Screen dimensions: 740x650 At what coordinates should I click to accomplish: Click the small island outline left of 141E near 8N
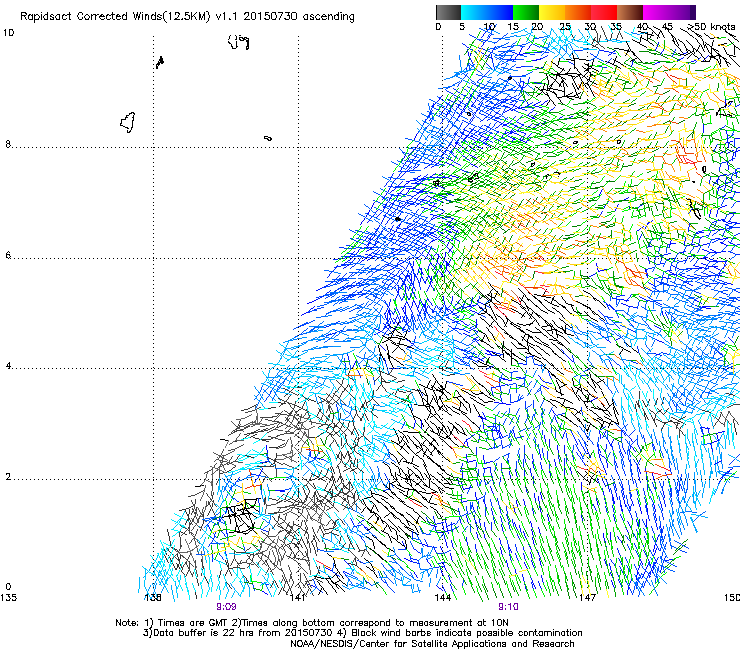coord(268,138)
